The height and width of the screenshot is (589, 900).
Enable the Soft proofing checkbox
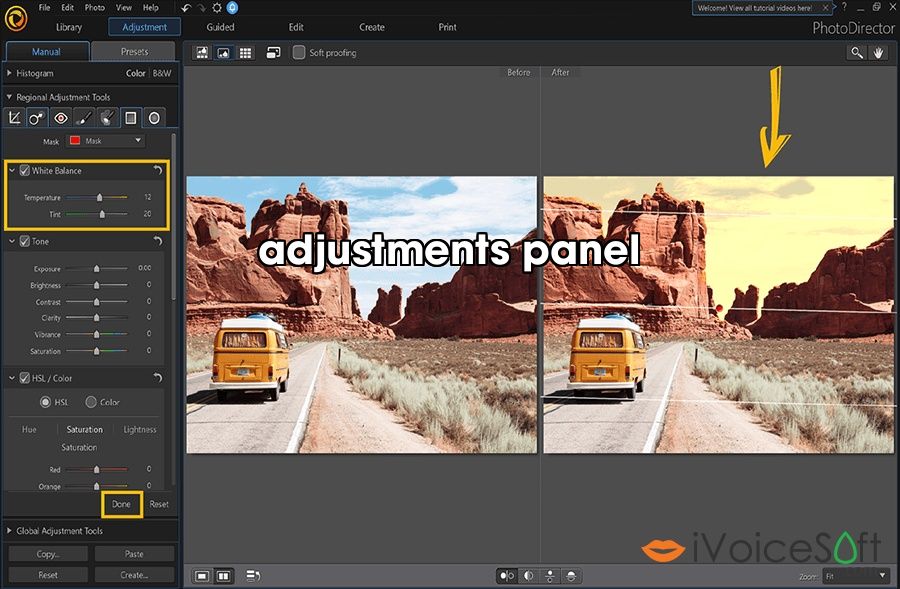[x=299, y=53]
